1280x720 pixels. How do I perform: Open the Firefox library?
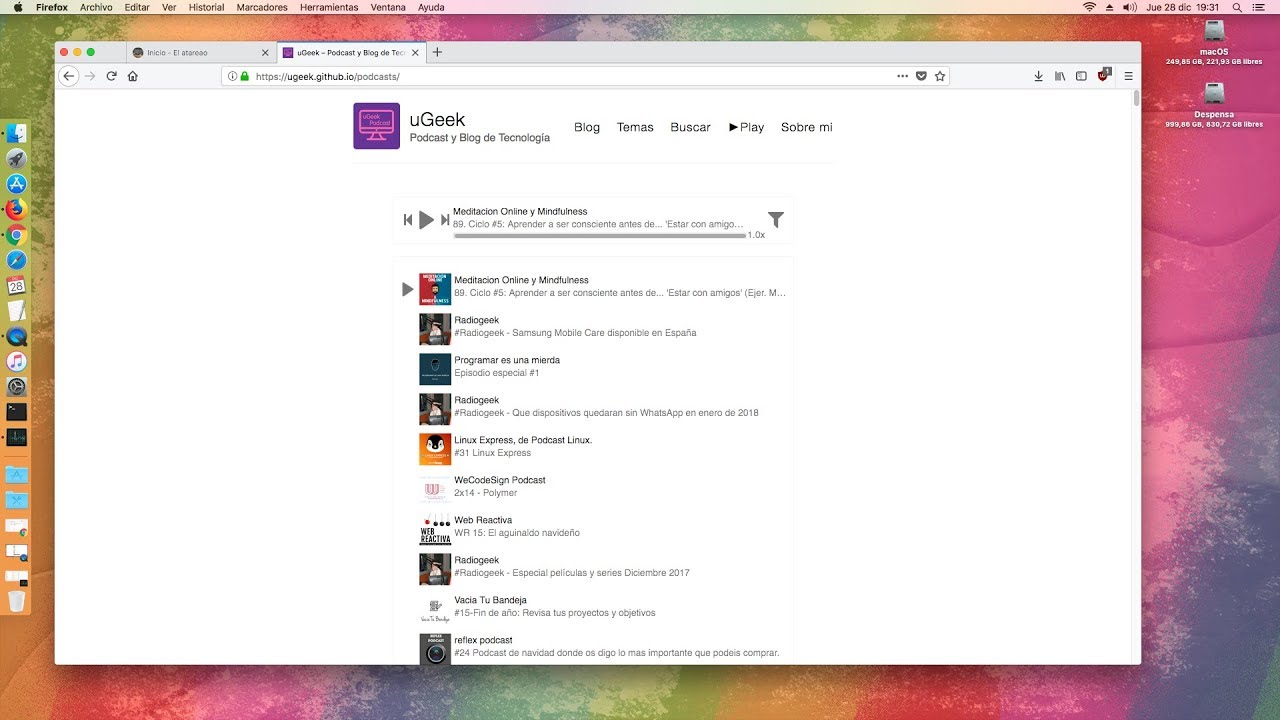[1060, 76]
